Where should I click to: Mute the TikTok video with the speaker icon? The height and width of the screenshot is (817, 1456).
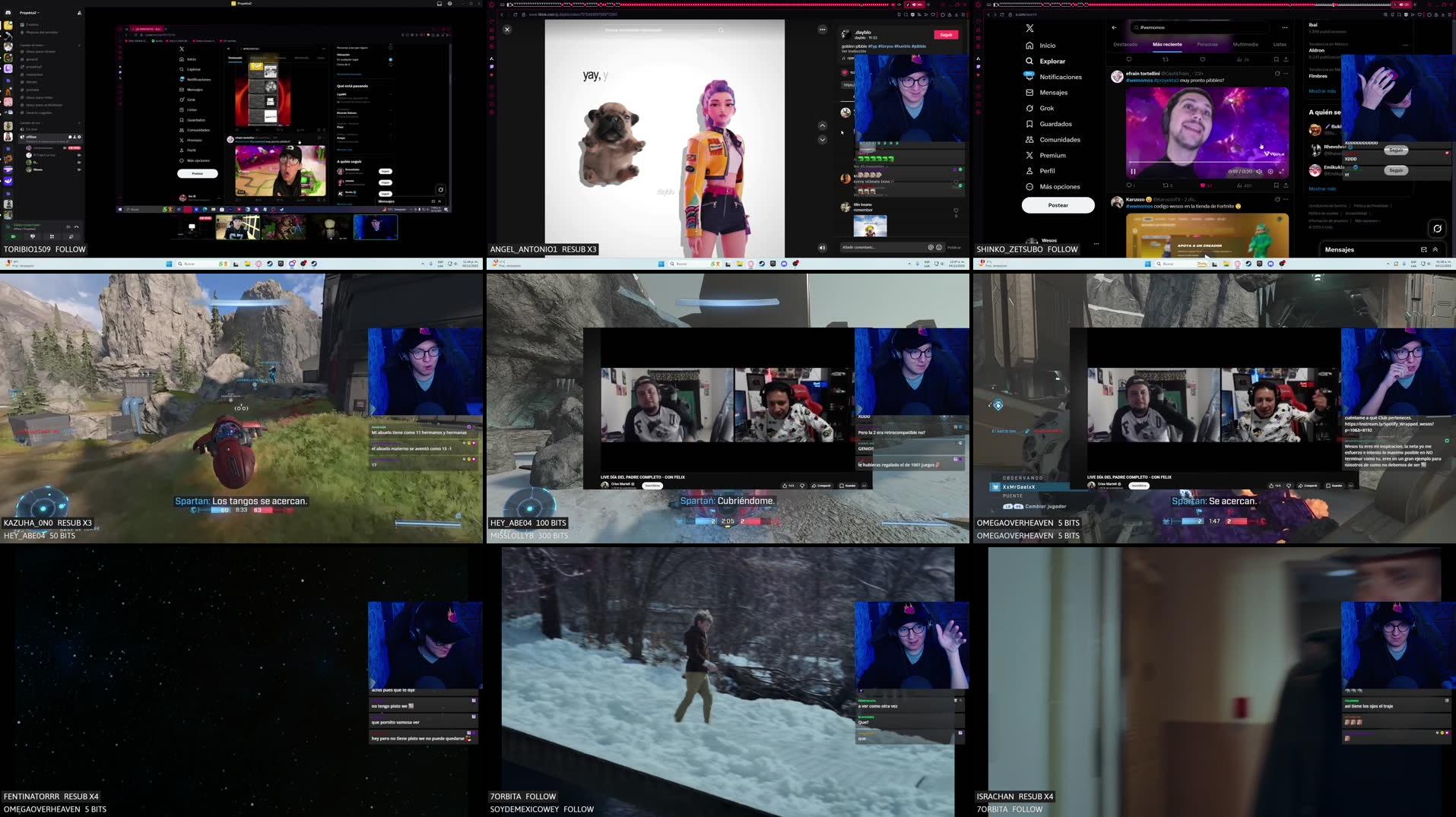(823, 247)
